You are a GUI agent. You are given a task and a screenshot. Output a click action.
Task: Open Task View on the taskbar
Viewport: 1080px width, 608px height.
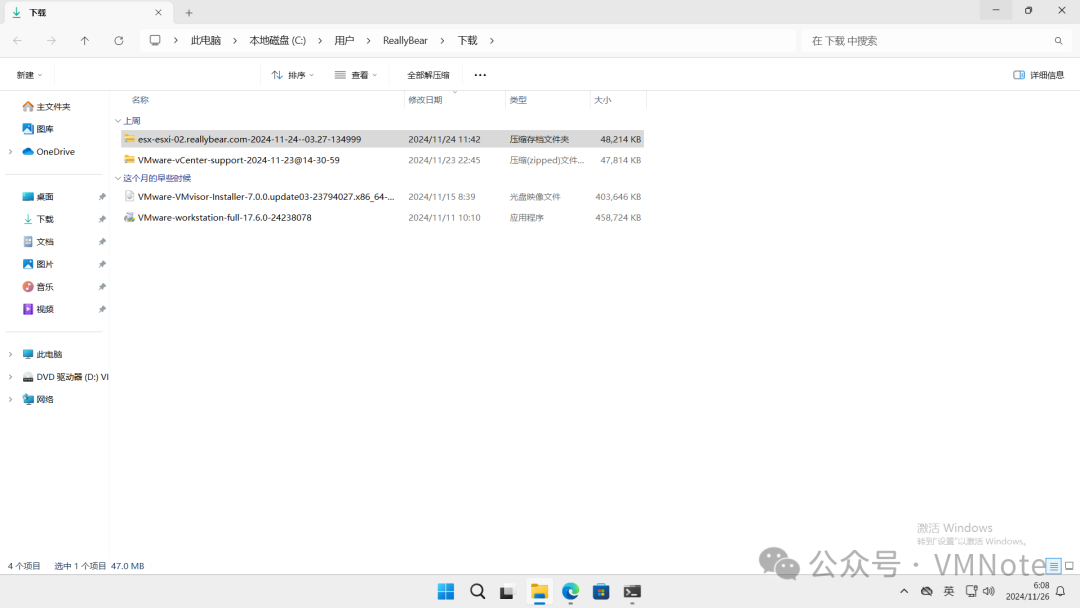click(507, 591)
